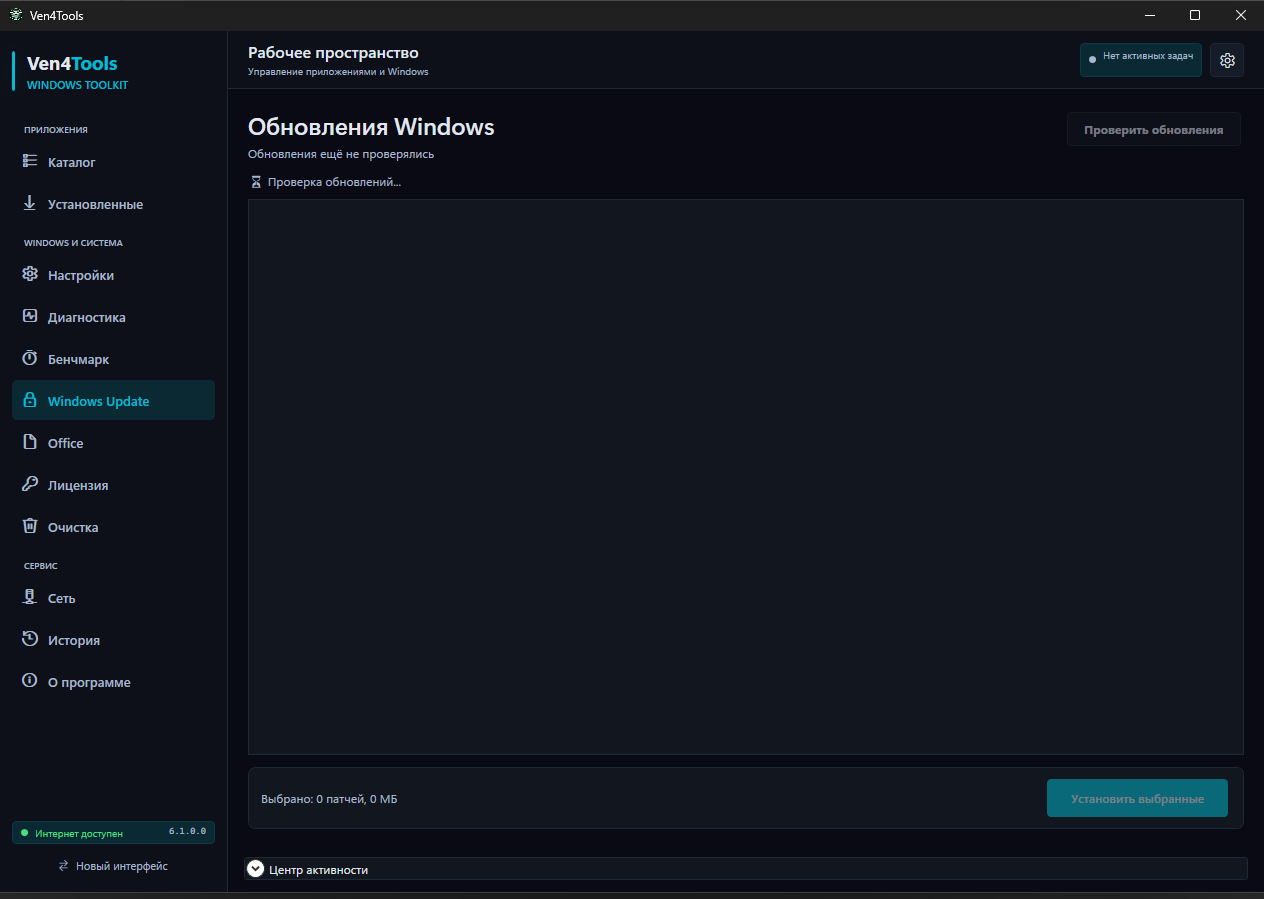The height and width of the screenshot is (899, 1264).
Task: Click Управление приложениями и Windows subtitle
Action: coord(338,72)
